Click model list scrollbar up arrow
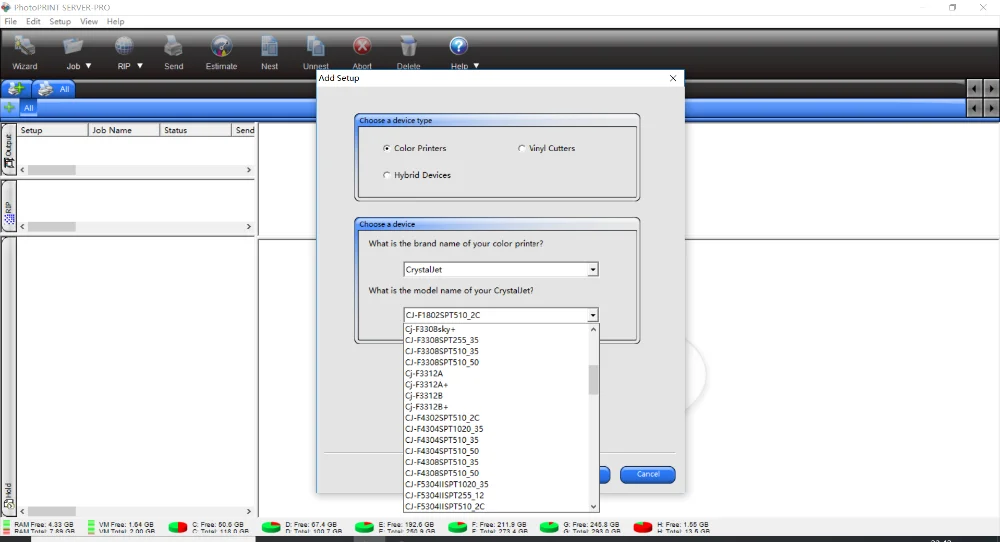This screenshot has width=1000, height=542. [x=594, y=330]
